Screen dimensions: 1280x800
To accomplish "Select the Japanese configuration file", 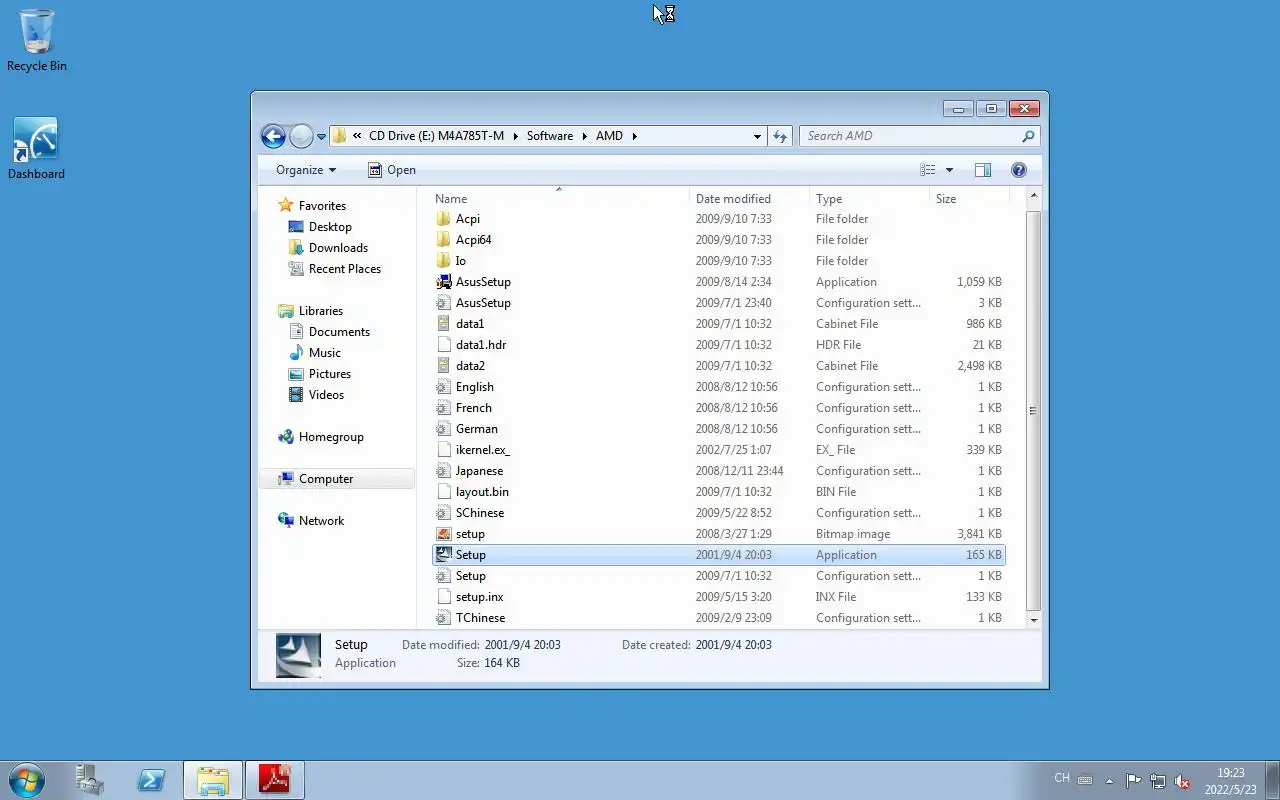I will pyautogui.click(x=719, y=471).
